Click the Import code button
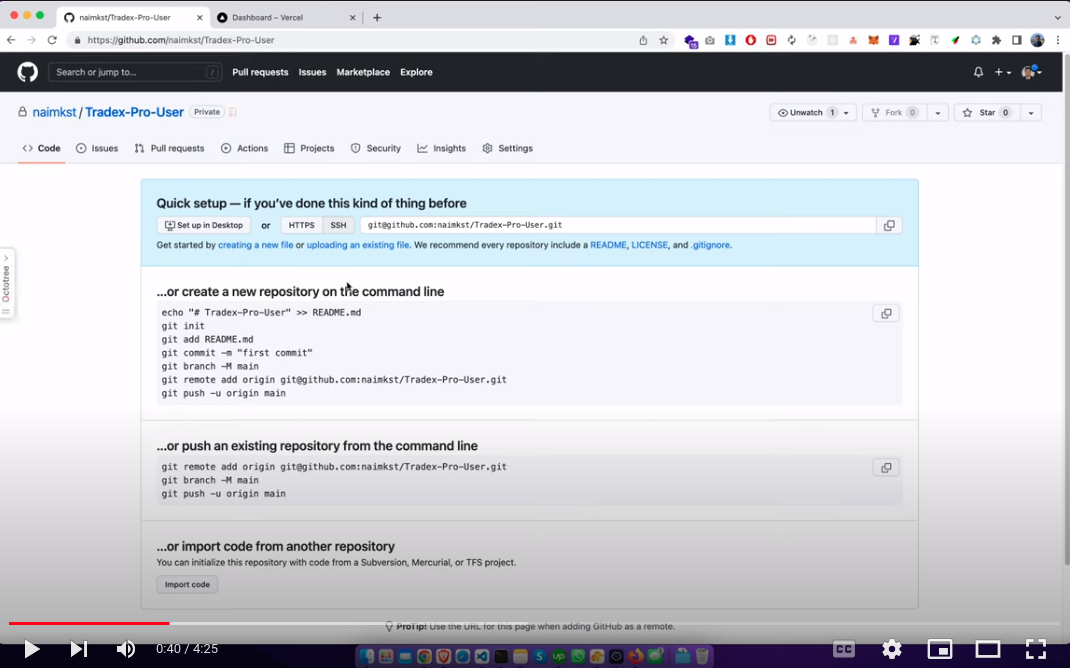1070x668 pixels. tap(187, 584)
